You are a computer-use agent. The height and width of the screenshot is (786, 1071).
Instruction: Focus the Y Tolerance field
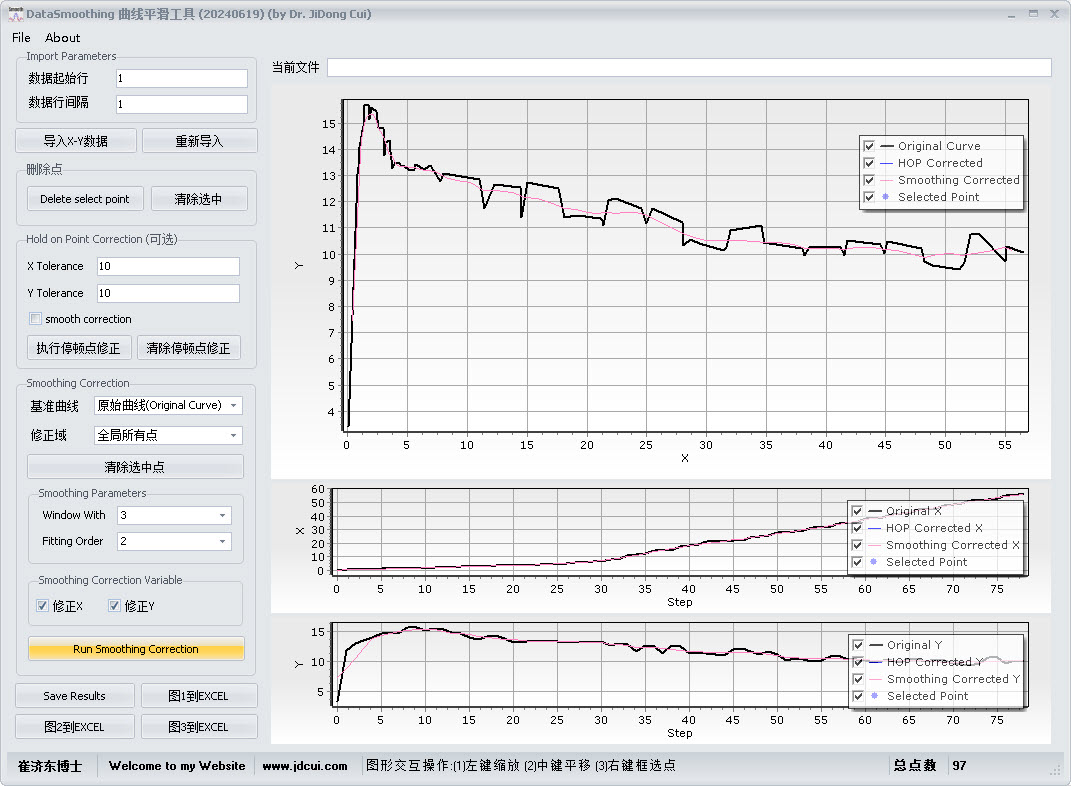click(168, 293)
